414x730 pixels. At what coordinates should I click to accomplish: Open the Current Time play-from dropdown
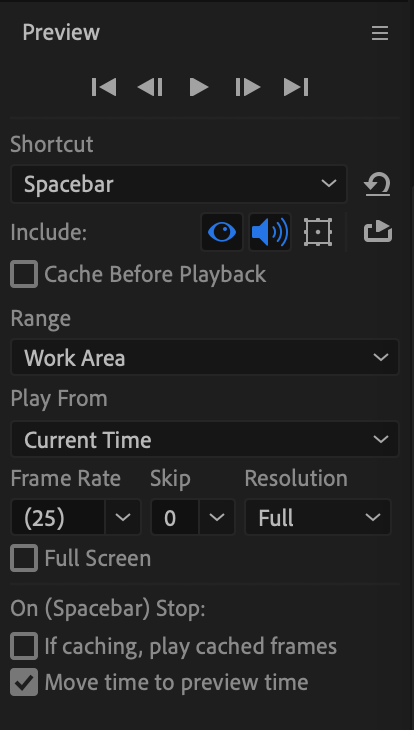coord(205,439)
